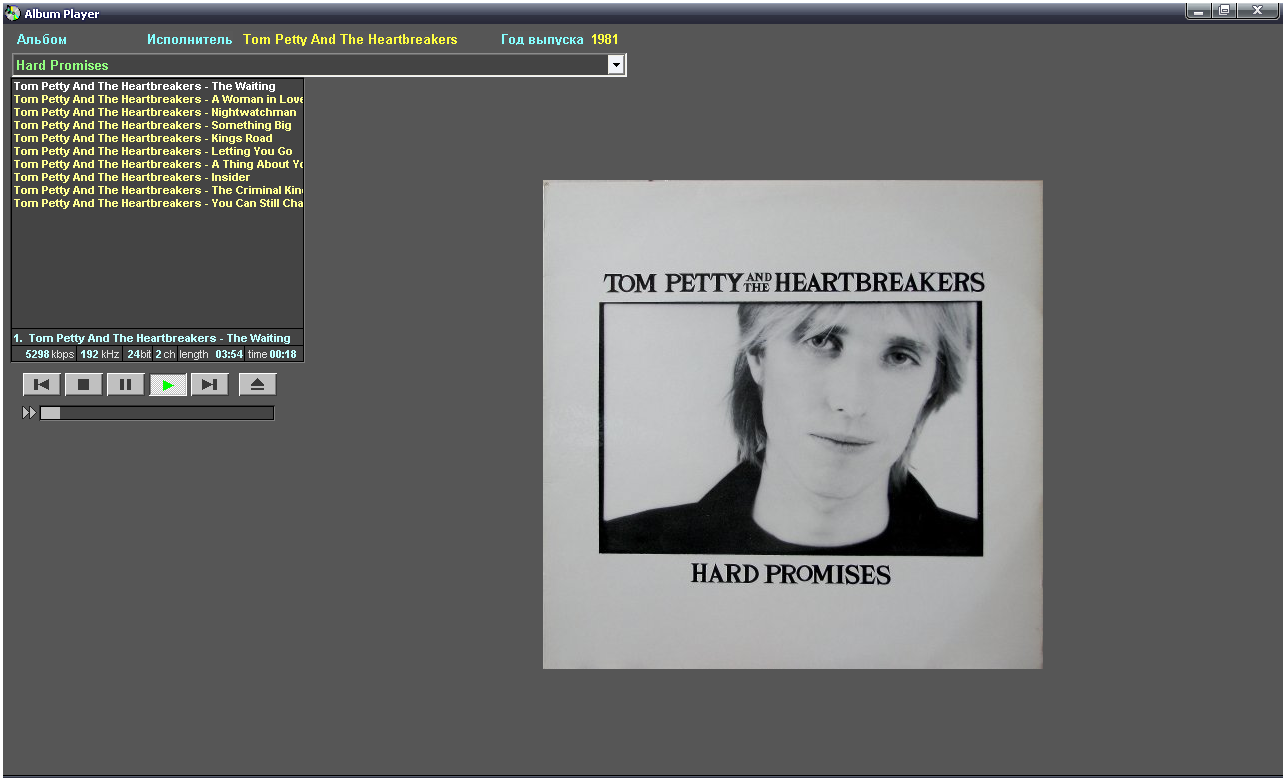Click the Album Player title bar icon
Image resolution: width=1286 pixels, height=778 pixels.
tap(12, 13)
